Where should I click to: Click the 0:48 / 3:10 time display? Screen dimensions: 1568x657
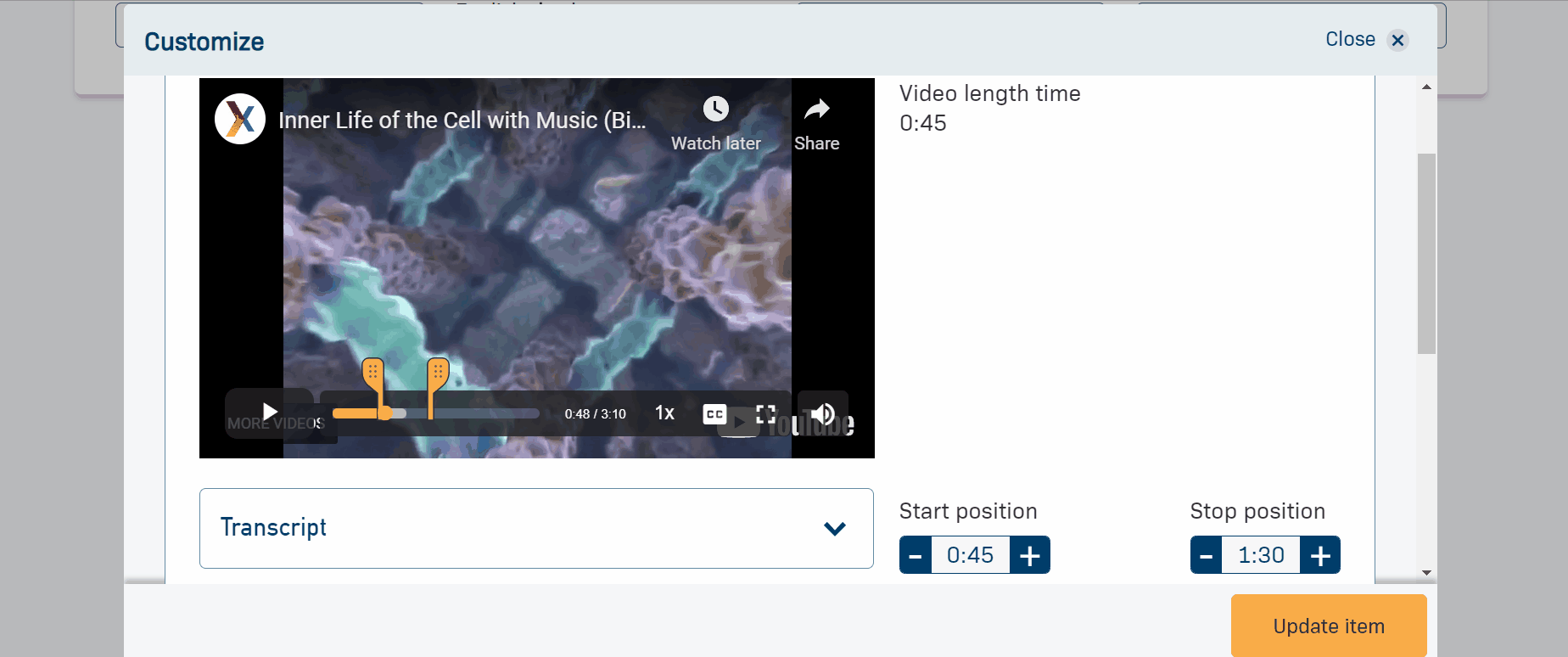[x=596, y=414]
